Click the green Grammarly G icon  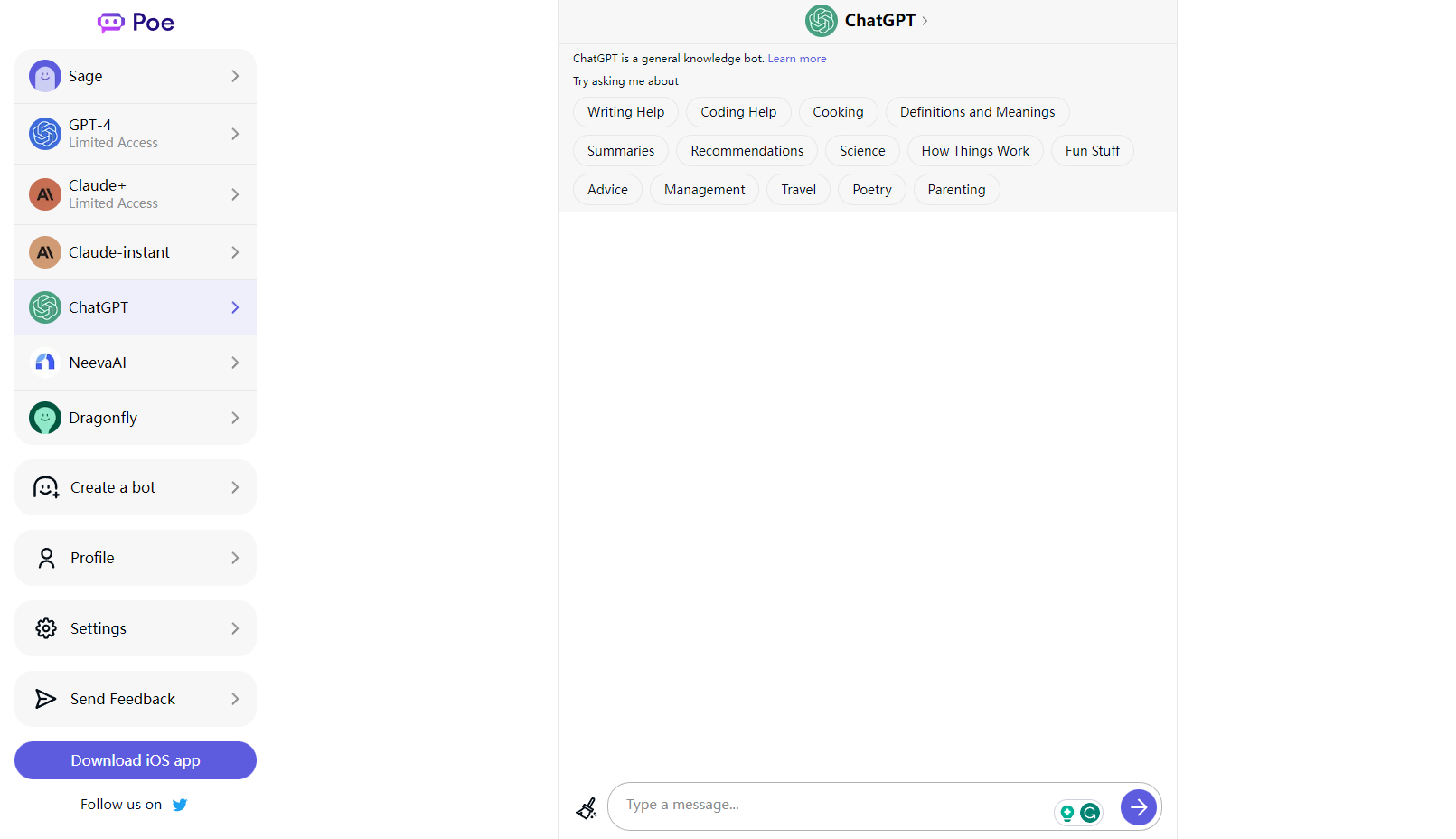(1090, 813)
